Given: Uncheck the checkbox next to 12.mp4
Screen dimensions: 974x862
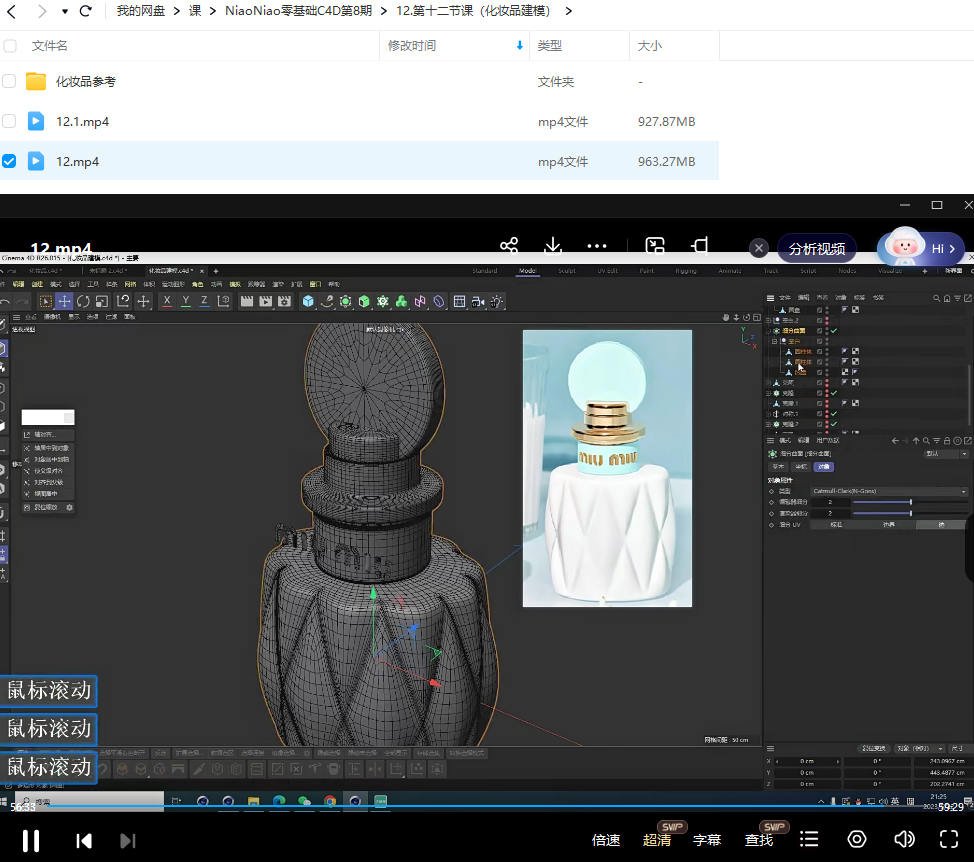Looking at the screenshot, I should click(x=10, y=161).
